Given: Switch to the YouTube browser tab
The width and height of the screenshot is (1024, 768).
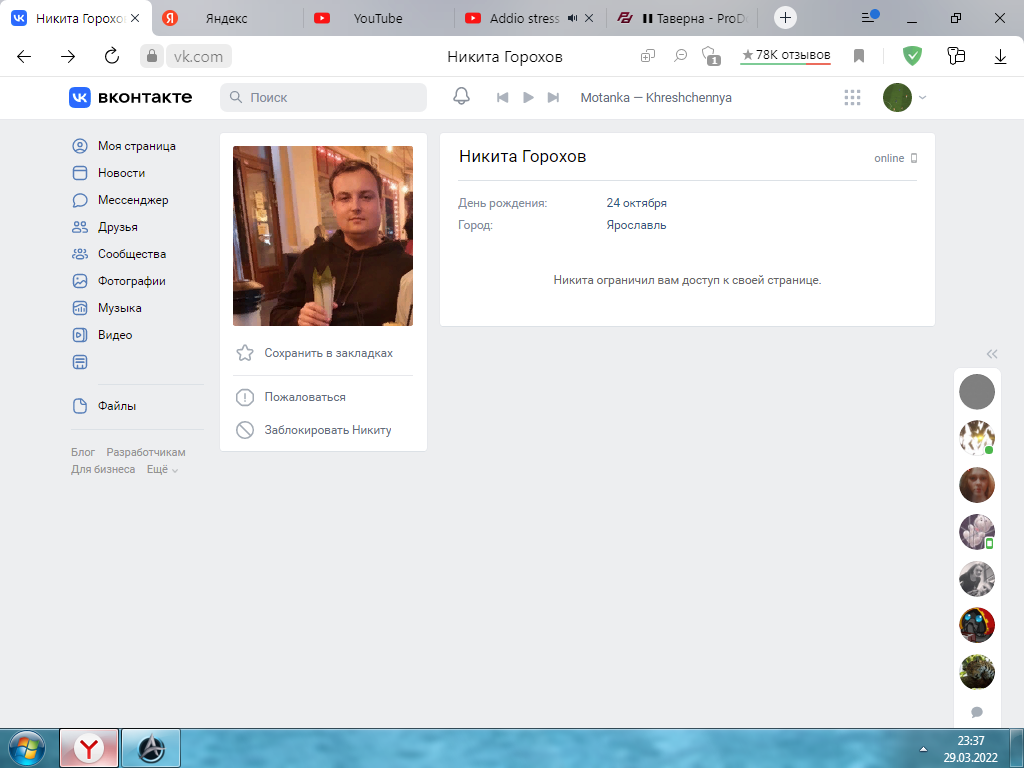Looking at the screenshot, I should 377,18.
